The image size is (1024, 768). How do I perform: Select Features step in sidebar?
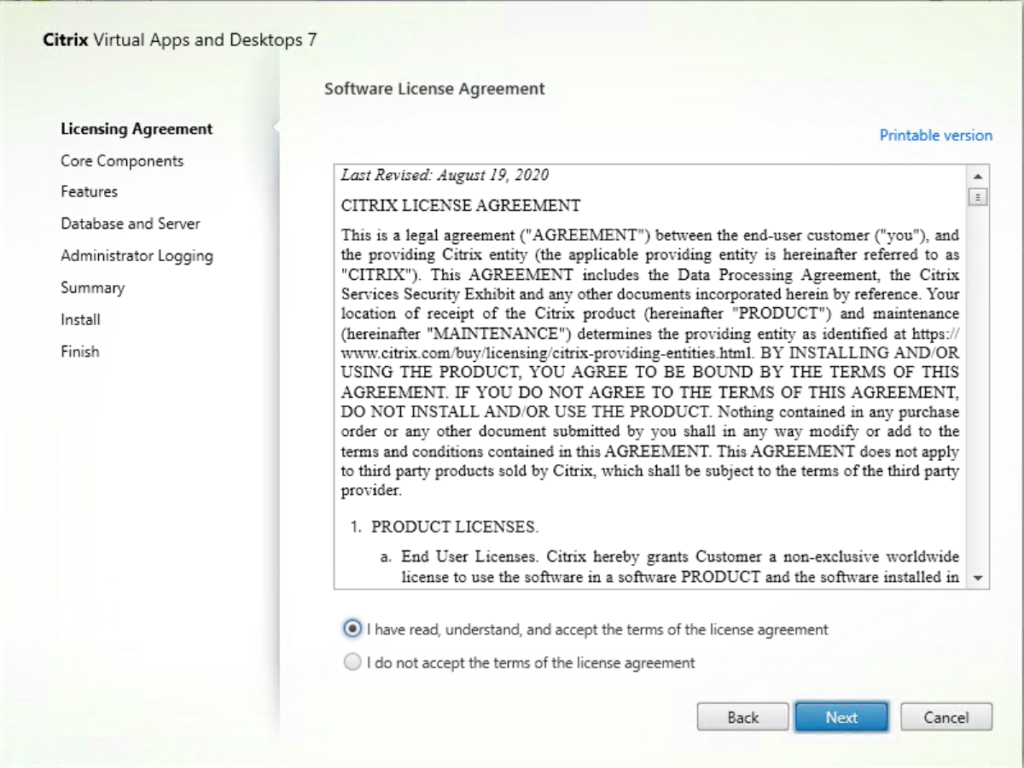coord(89,191)
